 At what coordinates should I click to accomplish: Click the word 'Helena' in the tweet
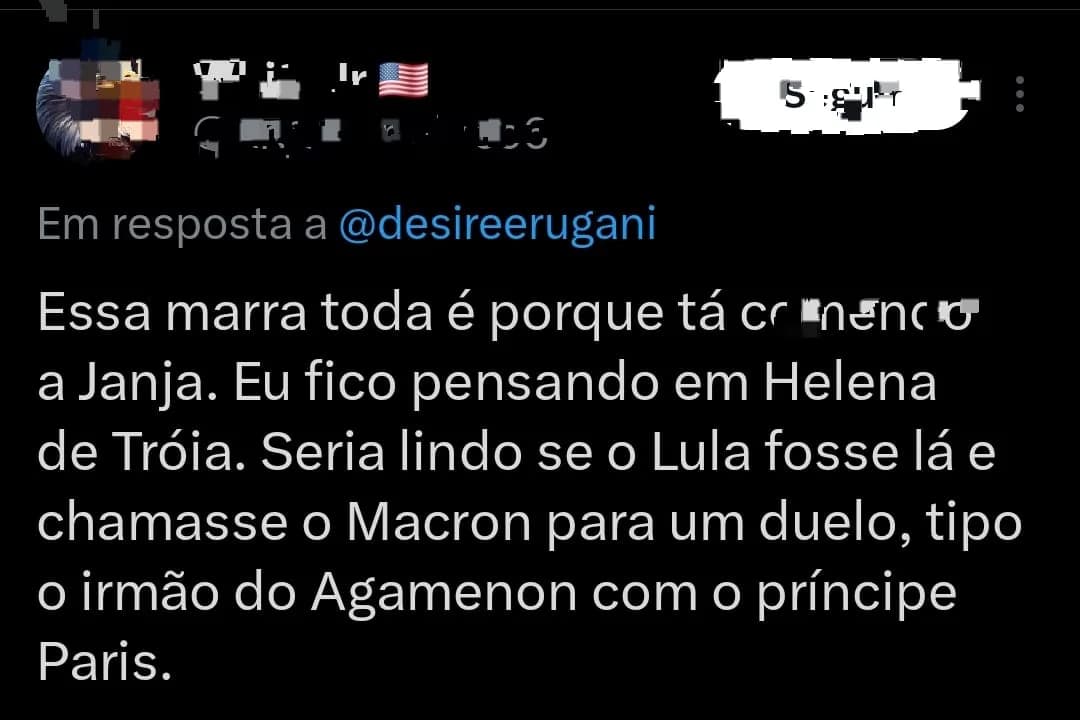pos(851,383)
